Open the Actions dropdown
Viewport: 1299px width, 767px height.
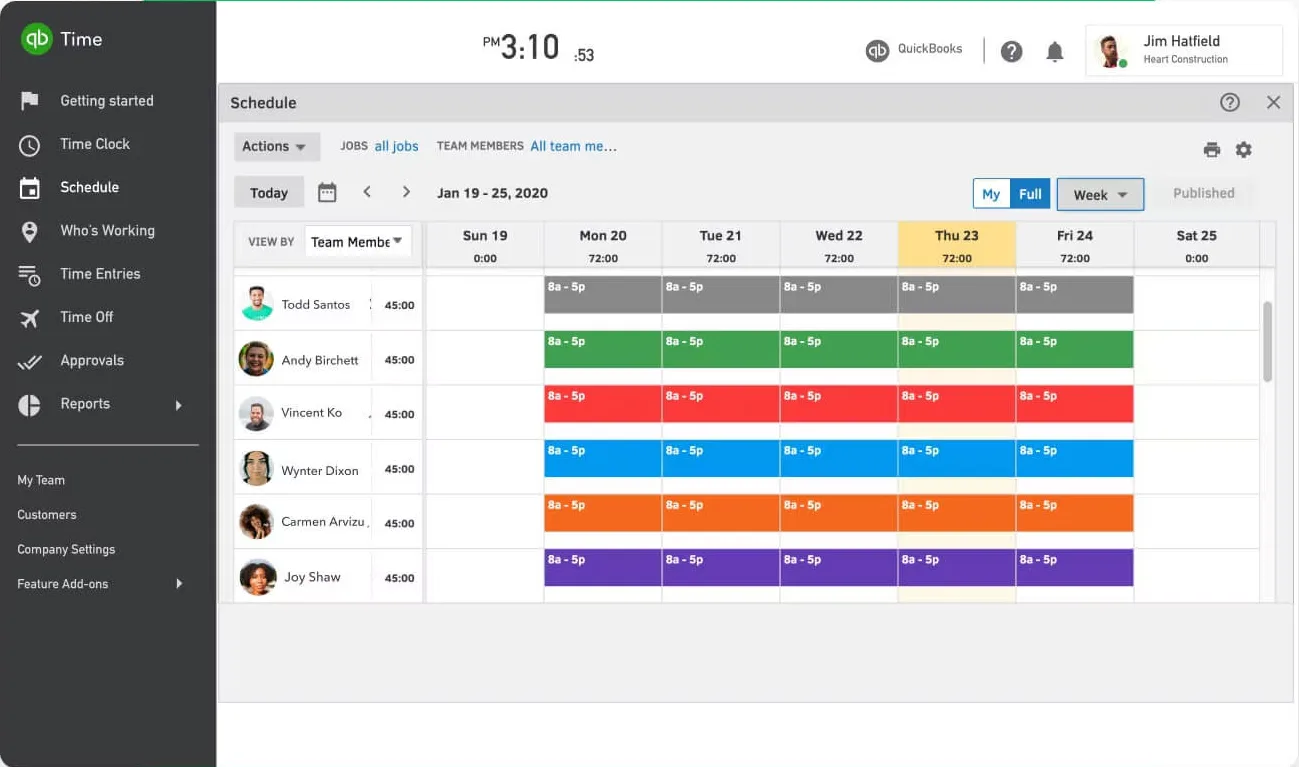click(276, 146)
